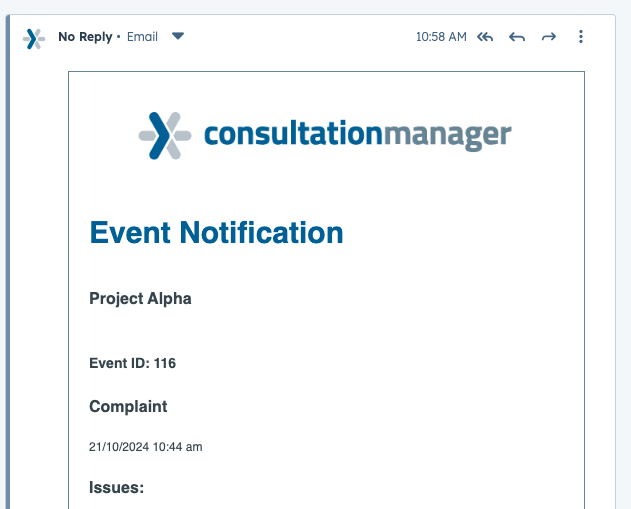631x509 pixels.
Task: Click the Event ID: 116 line
Action: (132, 363)
